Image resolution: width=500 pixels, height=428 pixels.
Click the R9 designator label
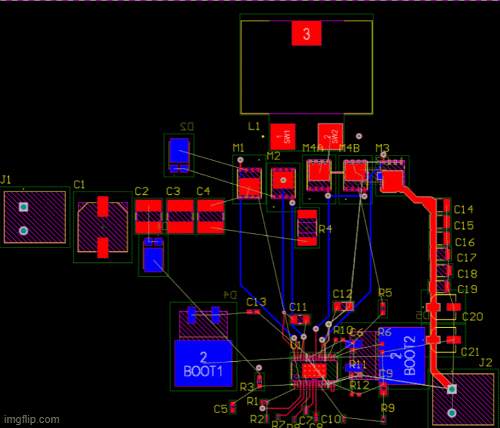(388, 408)
